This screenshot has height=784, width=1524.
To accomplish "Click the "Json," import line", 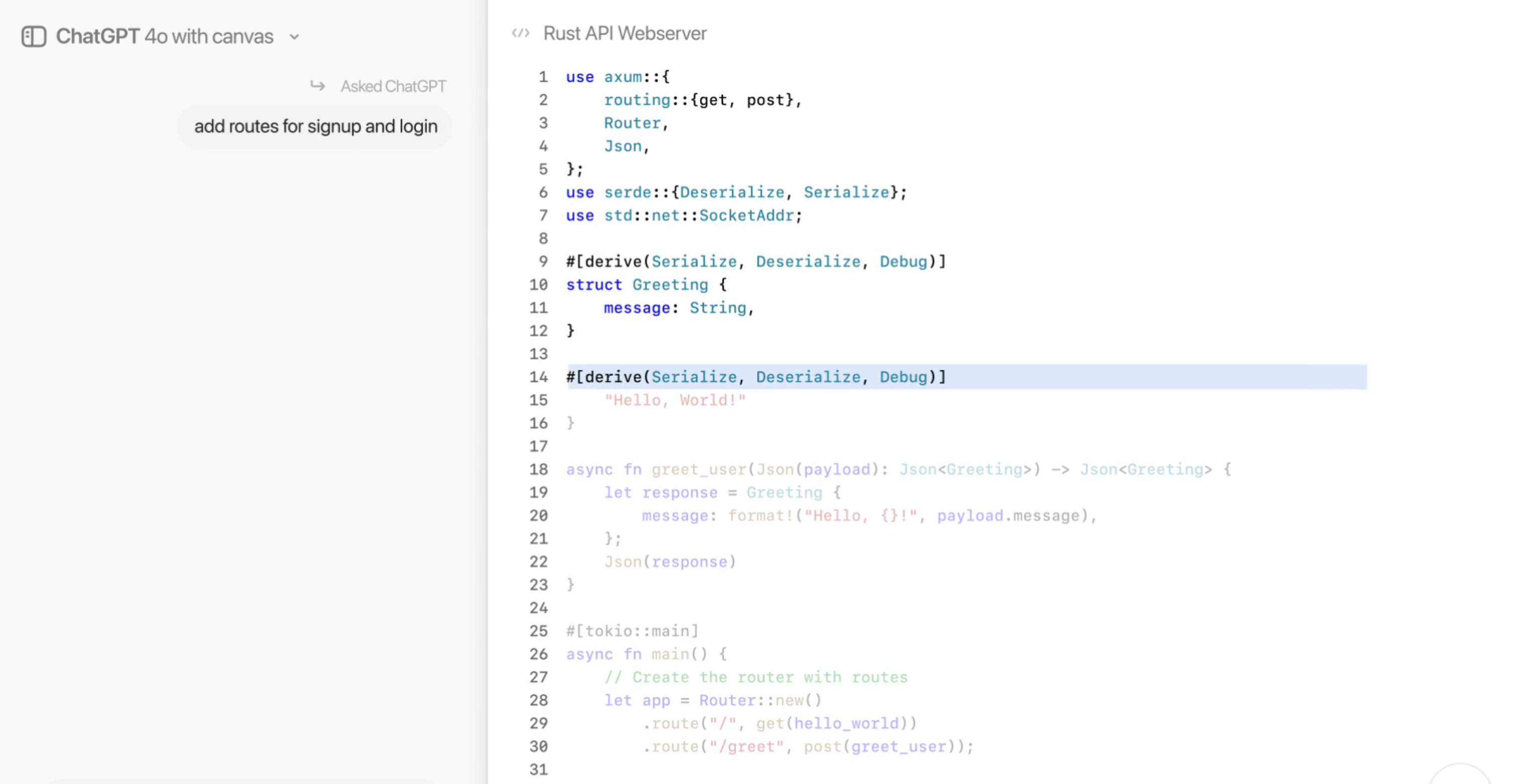I will (627, 146).
